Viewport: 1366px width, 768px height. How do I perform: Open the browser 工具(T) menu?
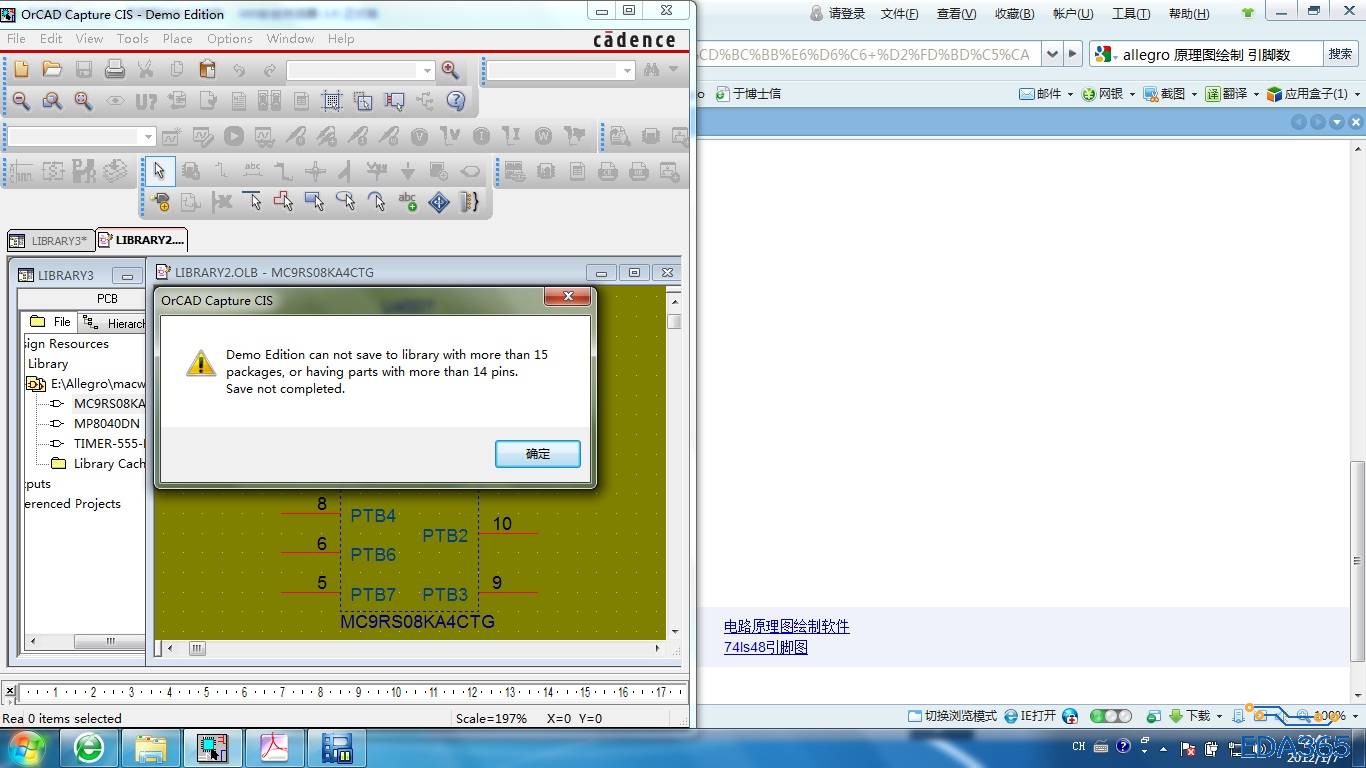1131,14
